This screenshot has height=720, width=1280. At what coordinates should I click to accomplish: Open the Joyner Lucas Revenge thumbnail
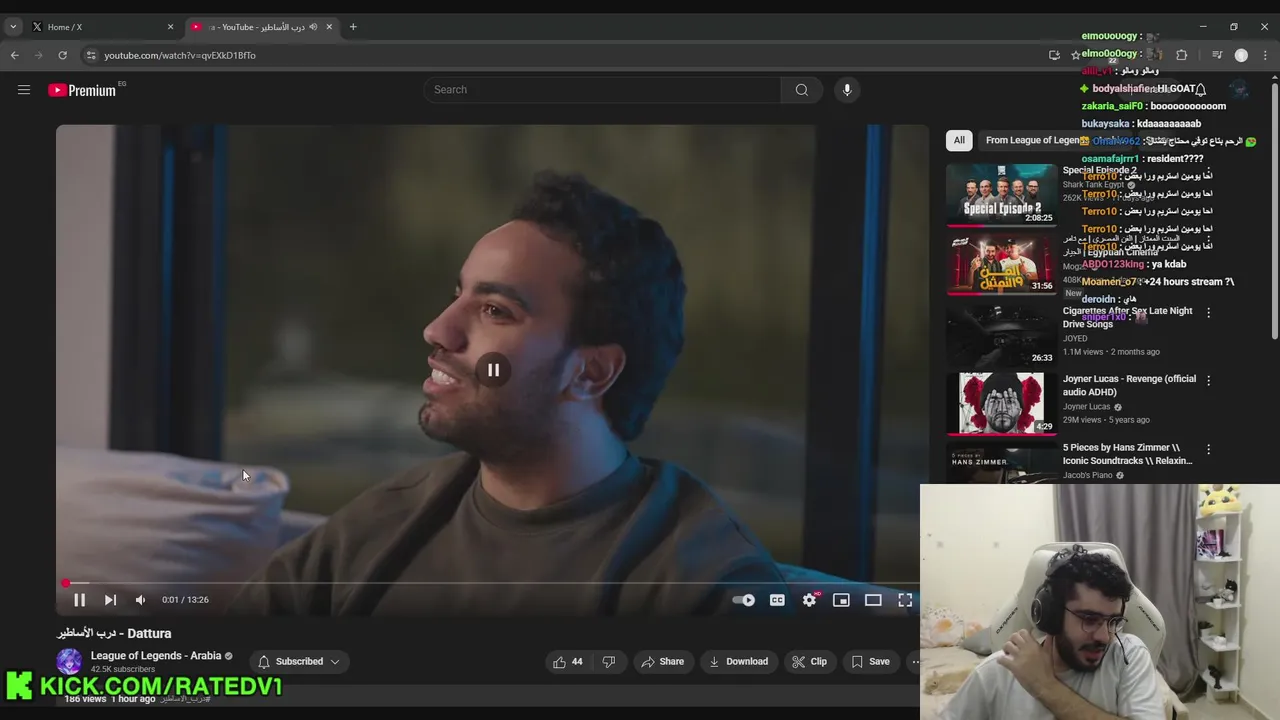(1001, 403)
